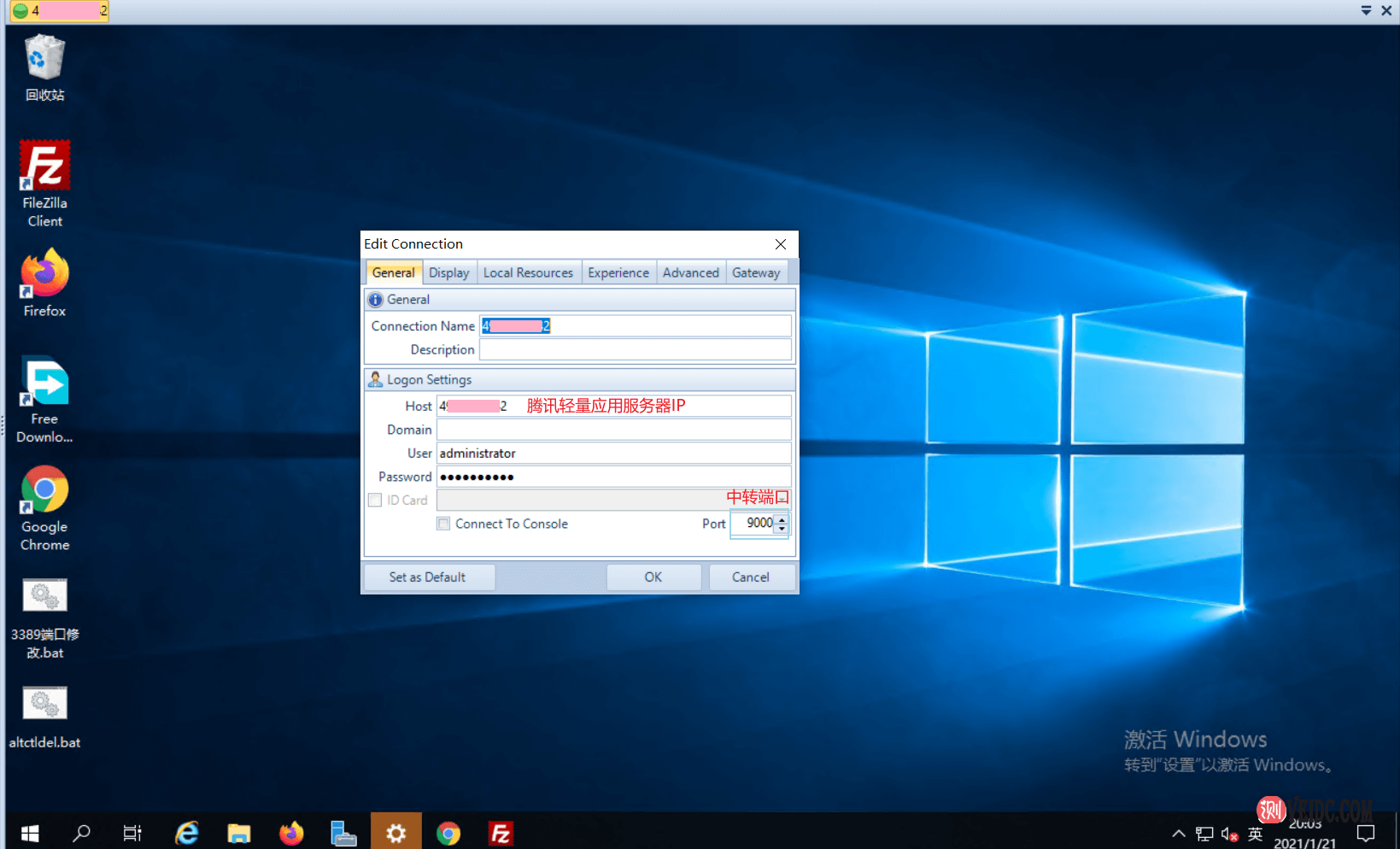Expand the session bar dropdown arrow
The image size is (1400, 849).
(1366, 10)
